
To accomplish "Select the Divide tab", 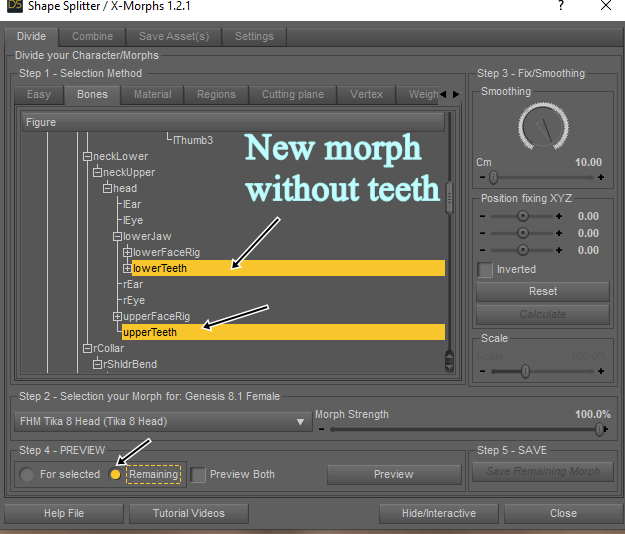I will [x=31, y=36].
